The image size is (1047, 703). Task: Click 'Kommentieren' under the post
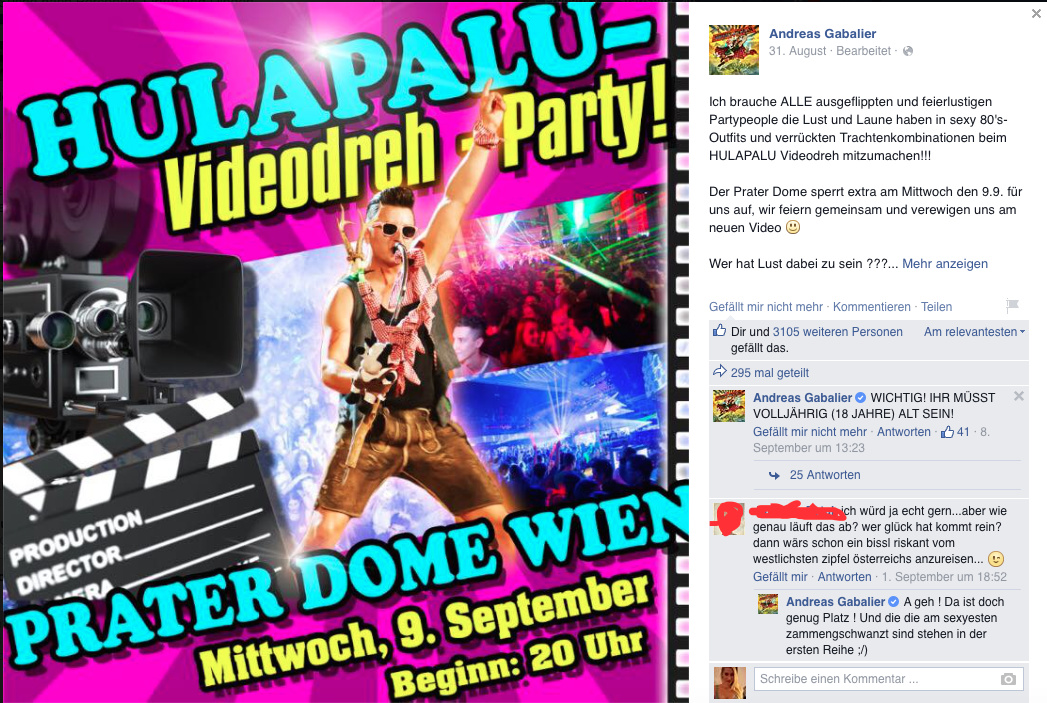tap(871, 306)
